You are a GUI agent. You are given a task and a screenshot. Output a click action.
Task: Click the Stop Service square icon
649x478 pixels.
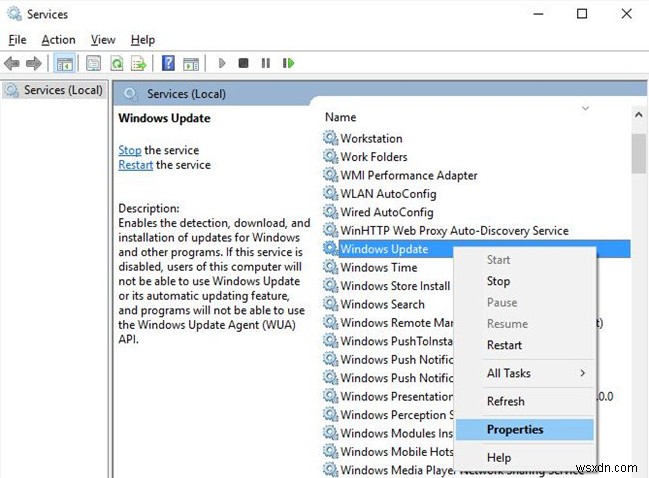click(243, 63)
